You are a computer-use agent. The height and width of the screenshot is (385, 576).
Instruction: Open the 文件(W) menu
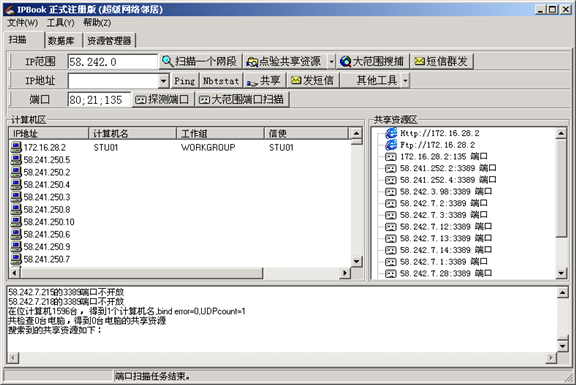[22, 23]
